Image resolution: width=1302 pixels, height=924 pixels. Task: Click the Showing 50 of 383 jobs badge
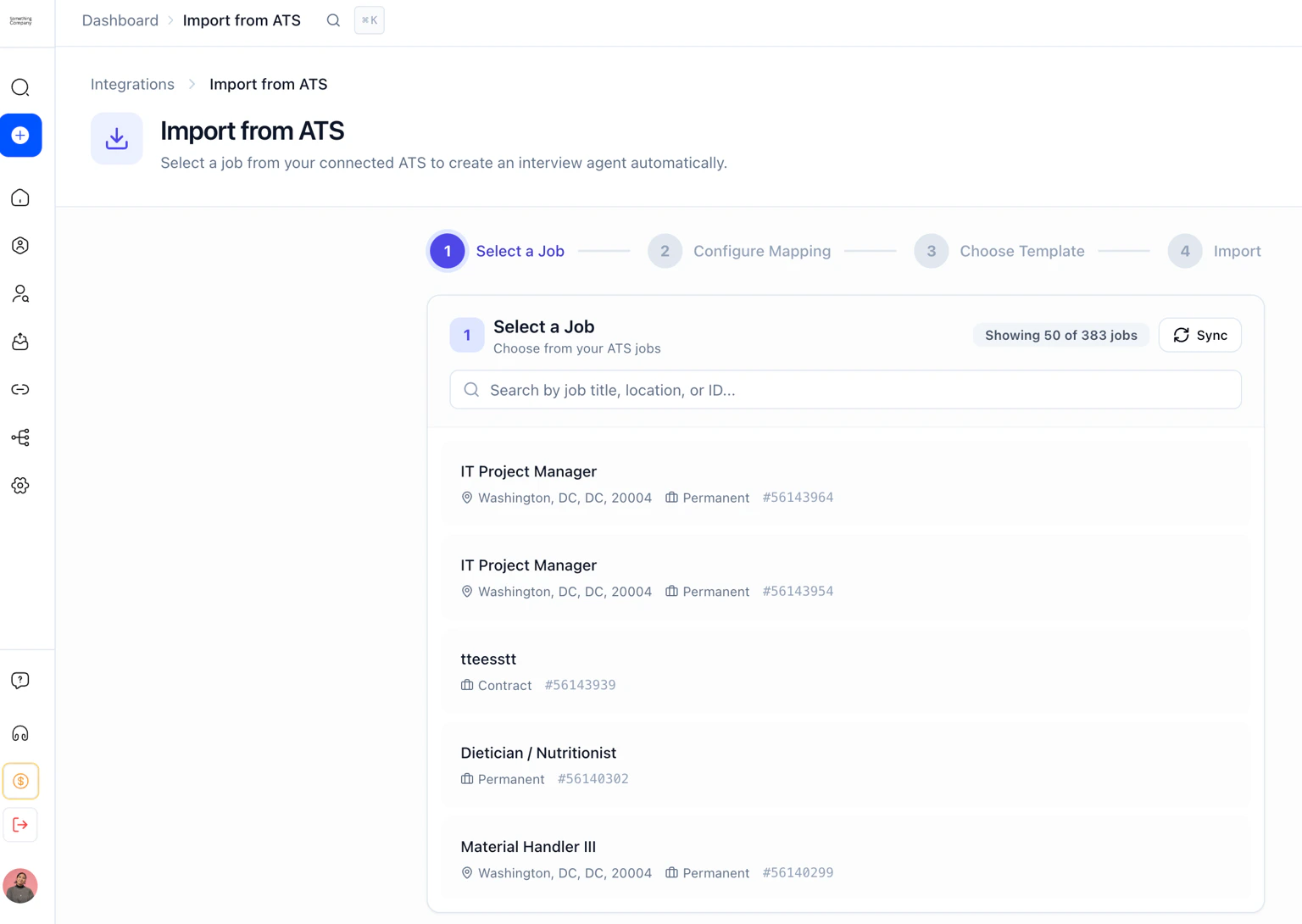1061,335
